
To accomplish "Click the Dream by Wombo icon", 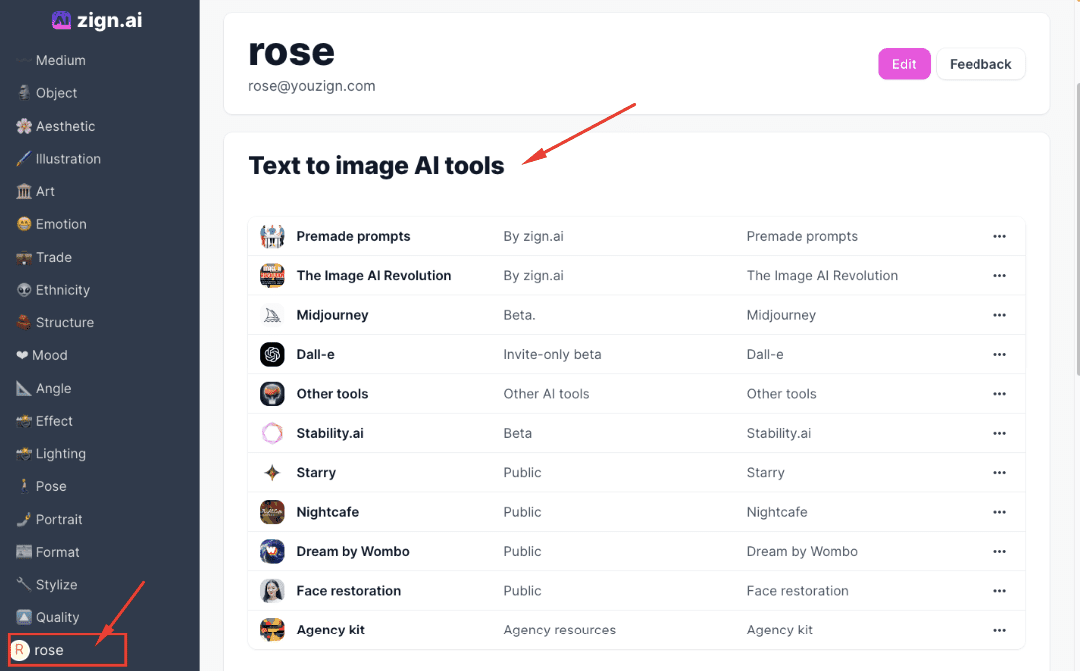I will tap(272, 551).
